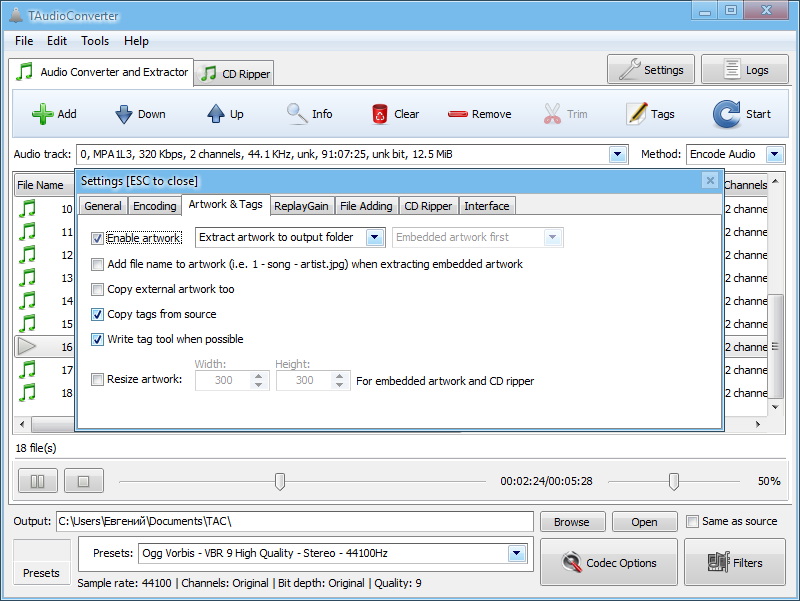The width and height of the screenshot is (800, 601).
Task: Click the volume slider handle
Action: [x=674, y=481]
